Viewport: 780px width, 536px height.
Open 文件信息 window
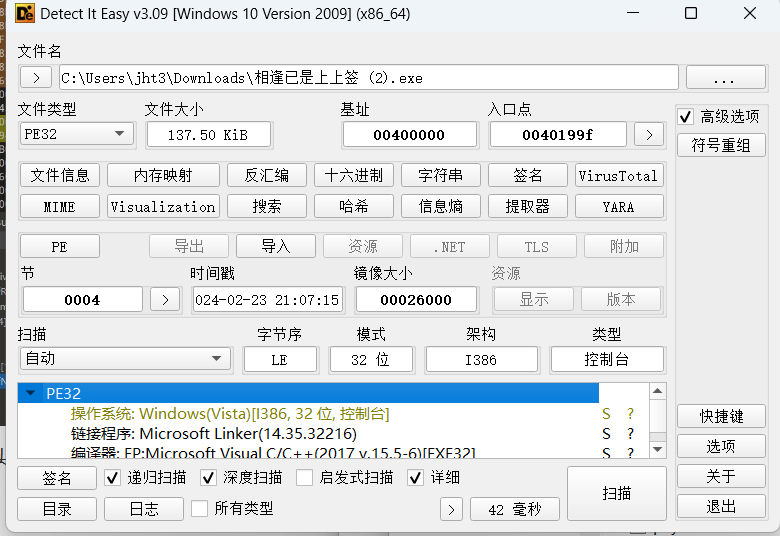click(60, 175)
